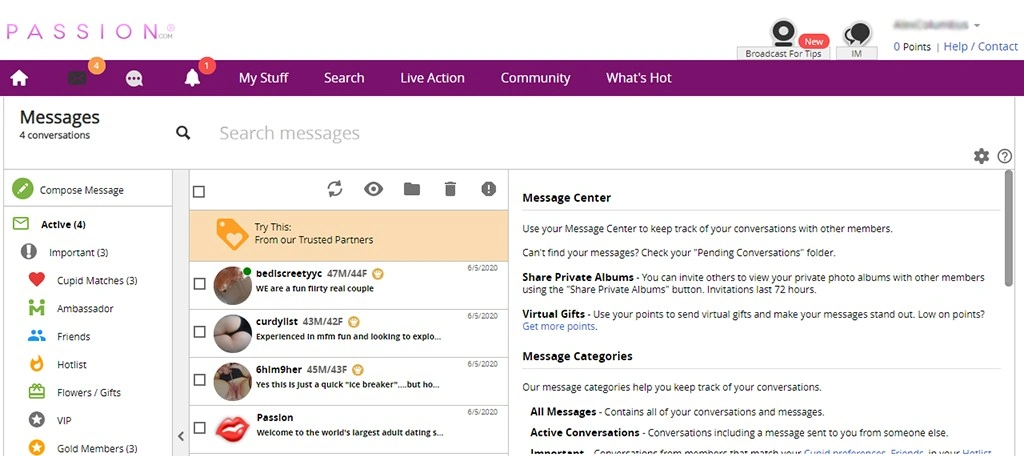Collapse the sidebar with the left chevron

click(181, 436)
